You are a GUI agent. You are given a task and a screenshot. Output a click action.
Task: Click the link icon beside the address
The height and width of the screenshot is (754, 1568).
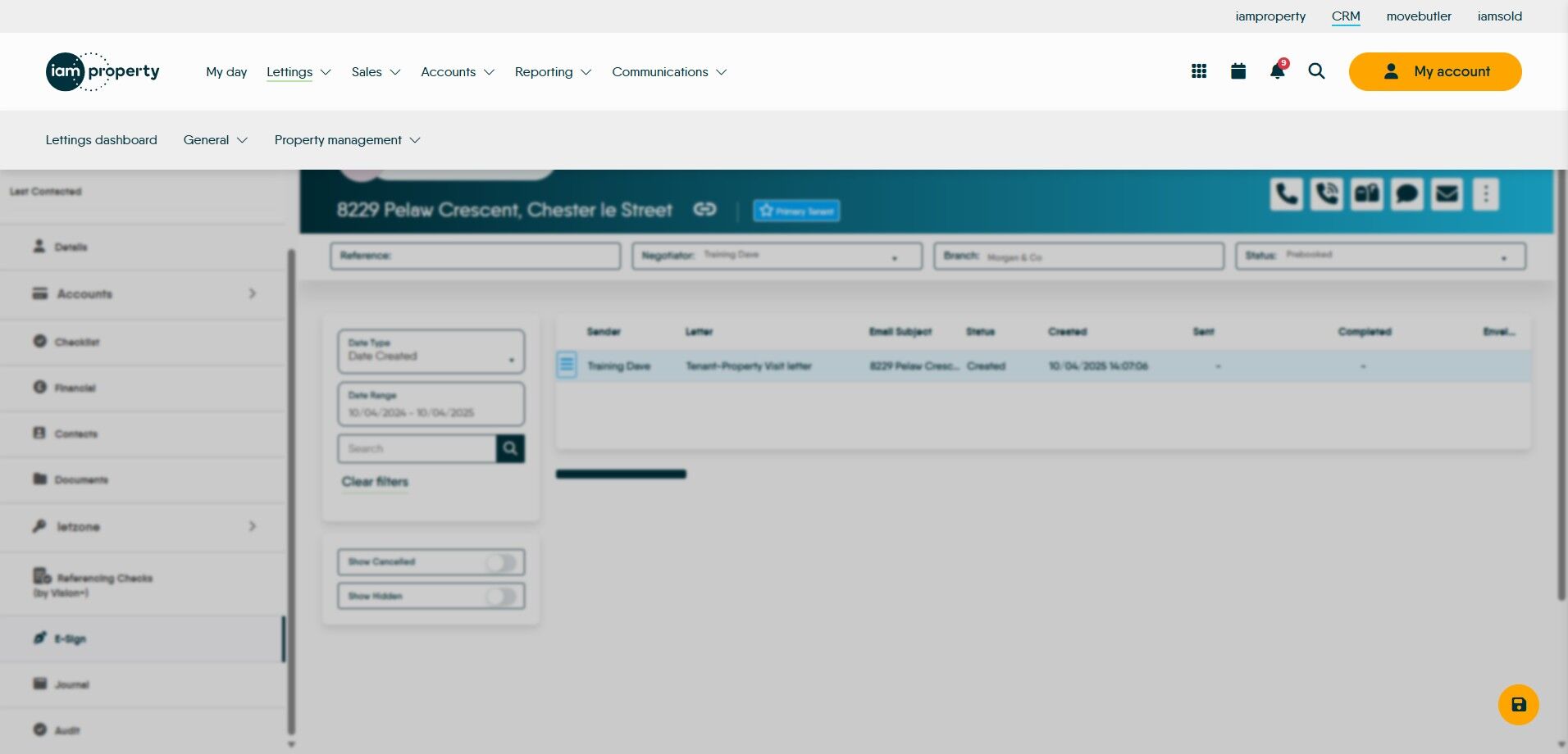pos(704,209)
